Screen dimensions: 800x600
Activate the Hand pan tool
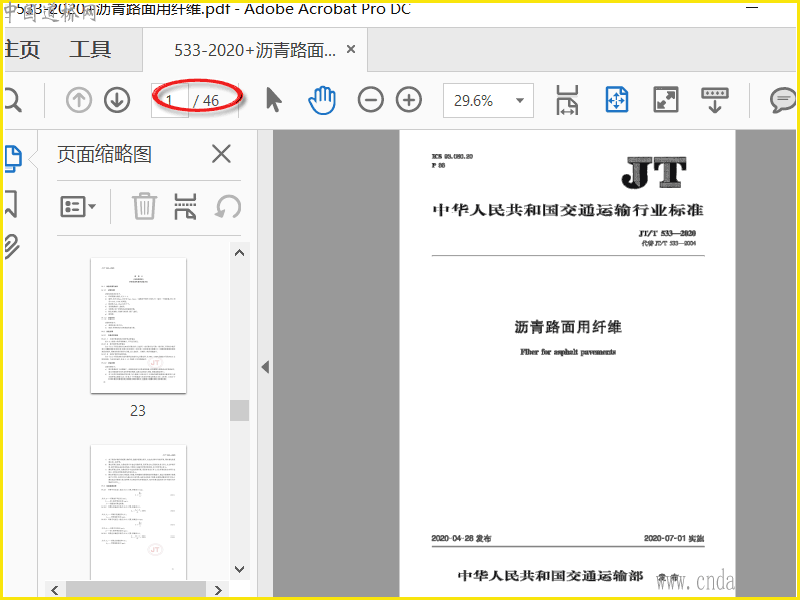click(x=322, y=100)
